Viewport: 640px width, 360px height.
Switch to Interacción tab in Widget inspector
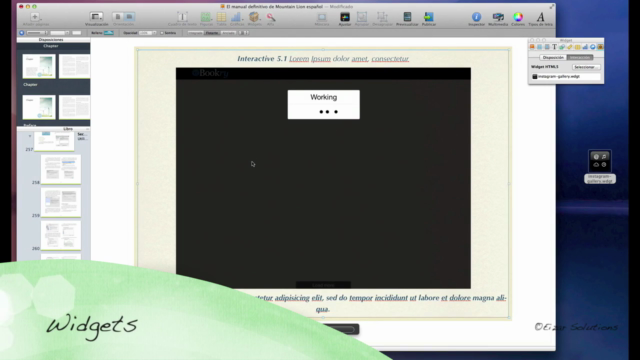(x=580, y=58)
